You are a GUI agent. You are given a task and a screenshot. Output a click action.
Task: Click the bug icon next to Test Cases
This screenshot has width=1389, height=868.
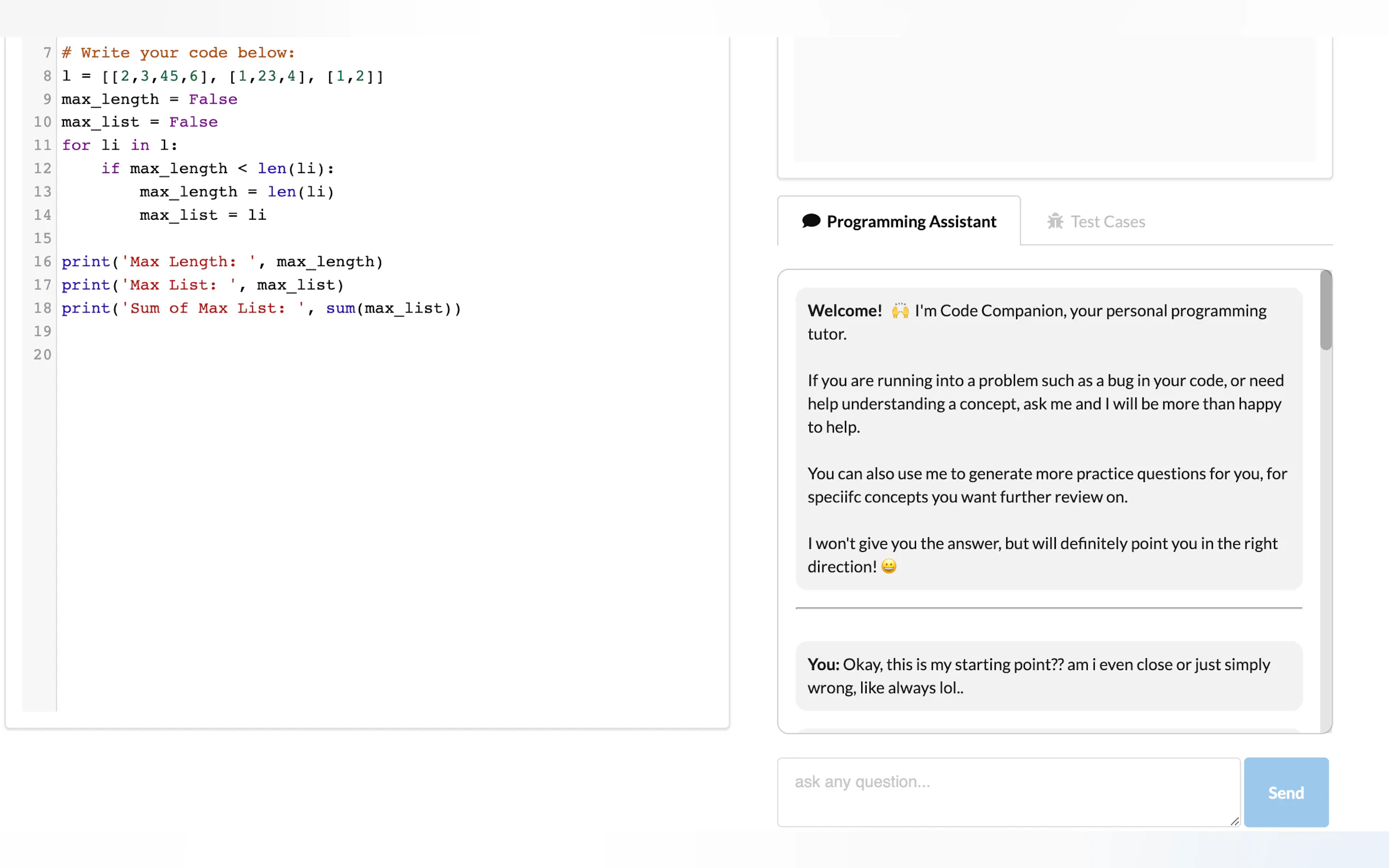pyautogui.click(x=1054, y=221)
